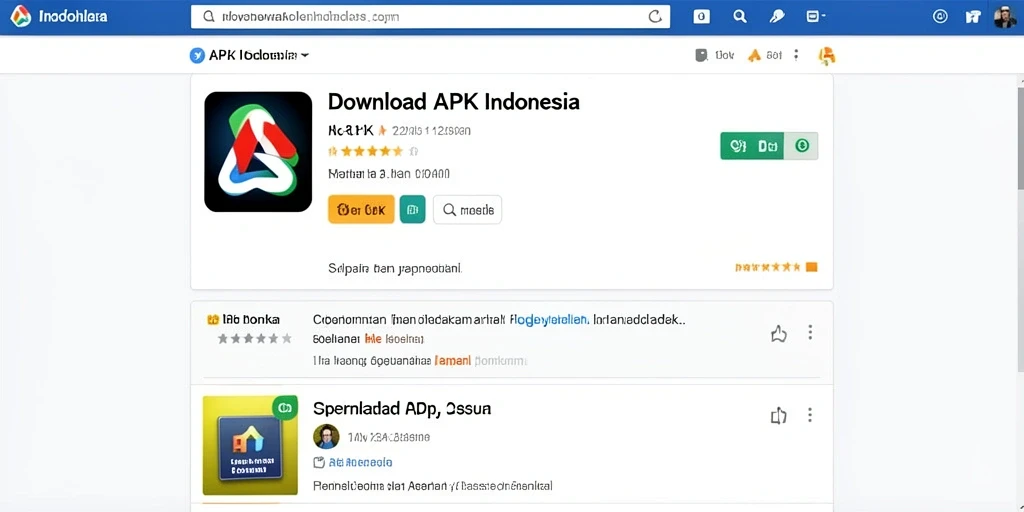
Task: Click the colorful logo in top-left header
Action: (21, 16)
